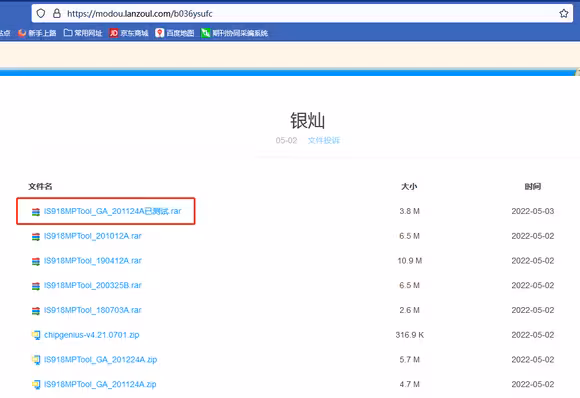Screen dimensions: 580x398
Task: Open the 常用网址 bookmarks folder
Action: tap(83, 33)
